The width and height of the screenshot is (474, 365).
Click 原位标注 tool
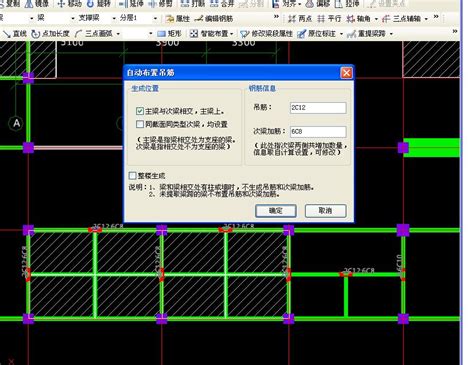click(x=317, y=34)
